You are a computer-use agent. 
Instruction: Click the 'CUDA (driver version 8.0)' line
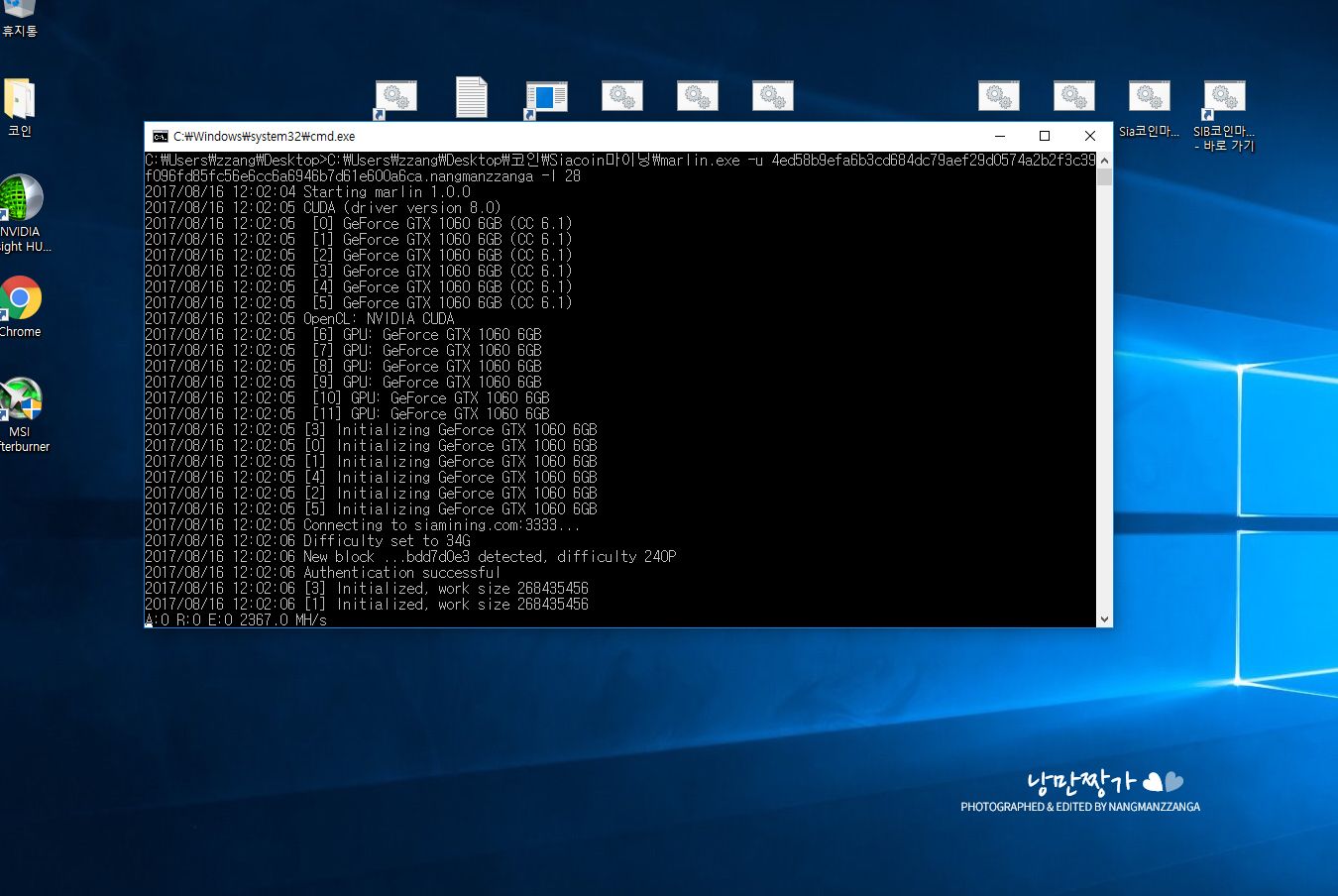point(323,208)
